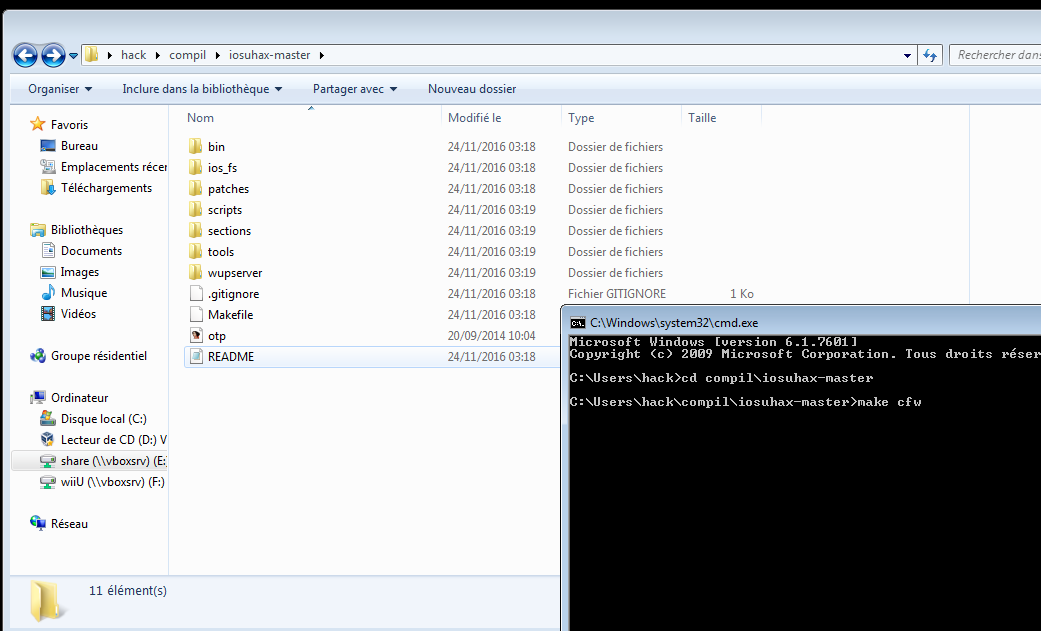
Task: Click '24/11/2016 03:18' date of bin row
Action: [x=491, y=147]
